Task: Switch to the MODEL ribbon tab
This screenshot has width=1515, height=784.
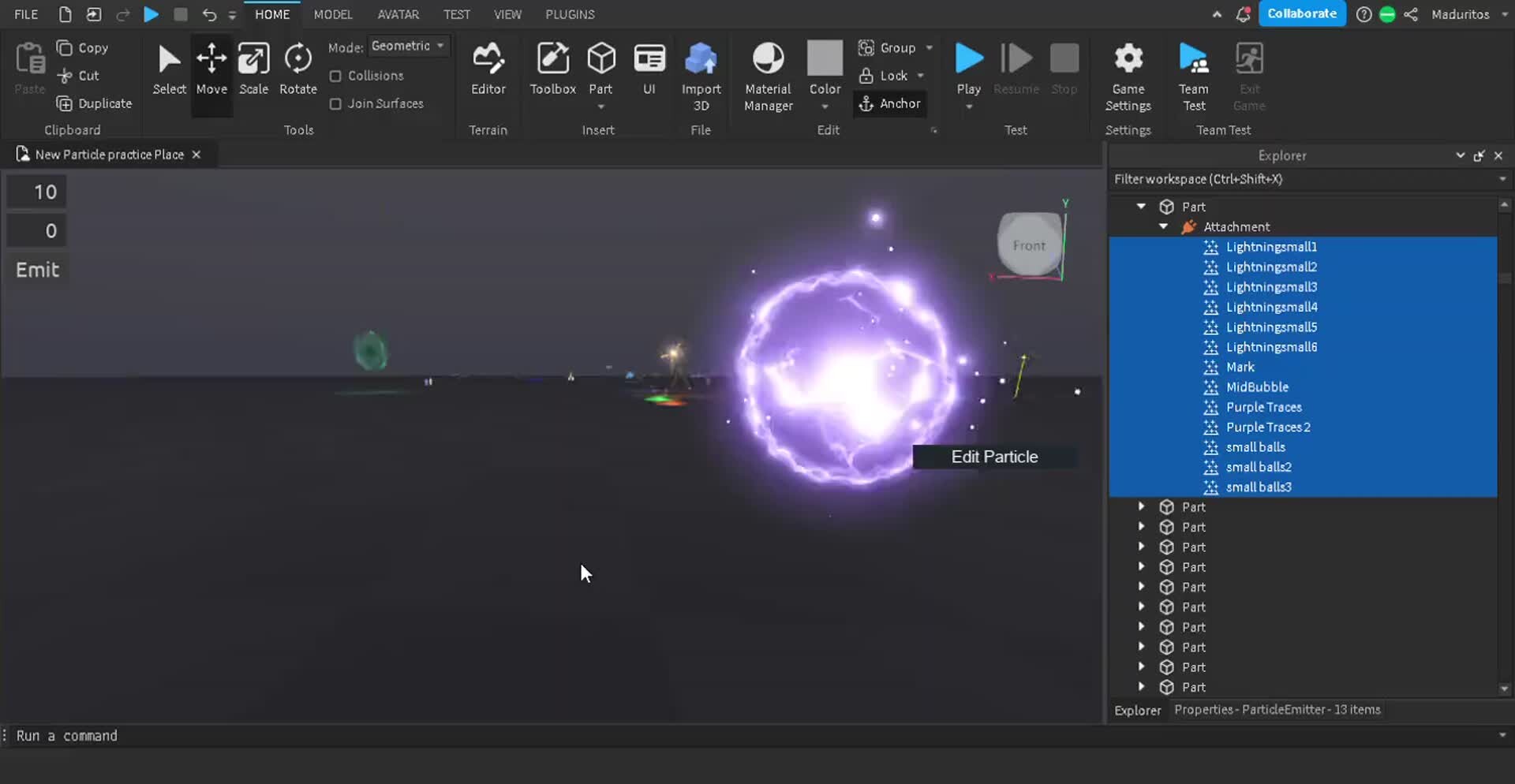Action: click(333, 13)
